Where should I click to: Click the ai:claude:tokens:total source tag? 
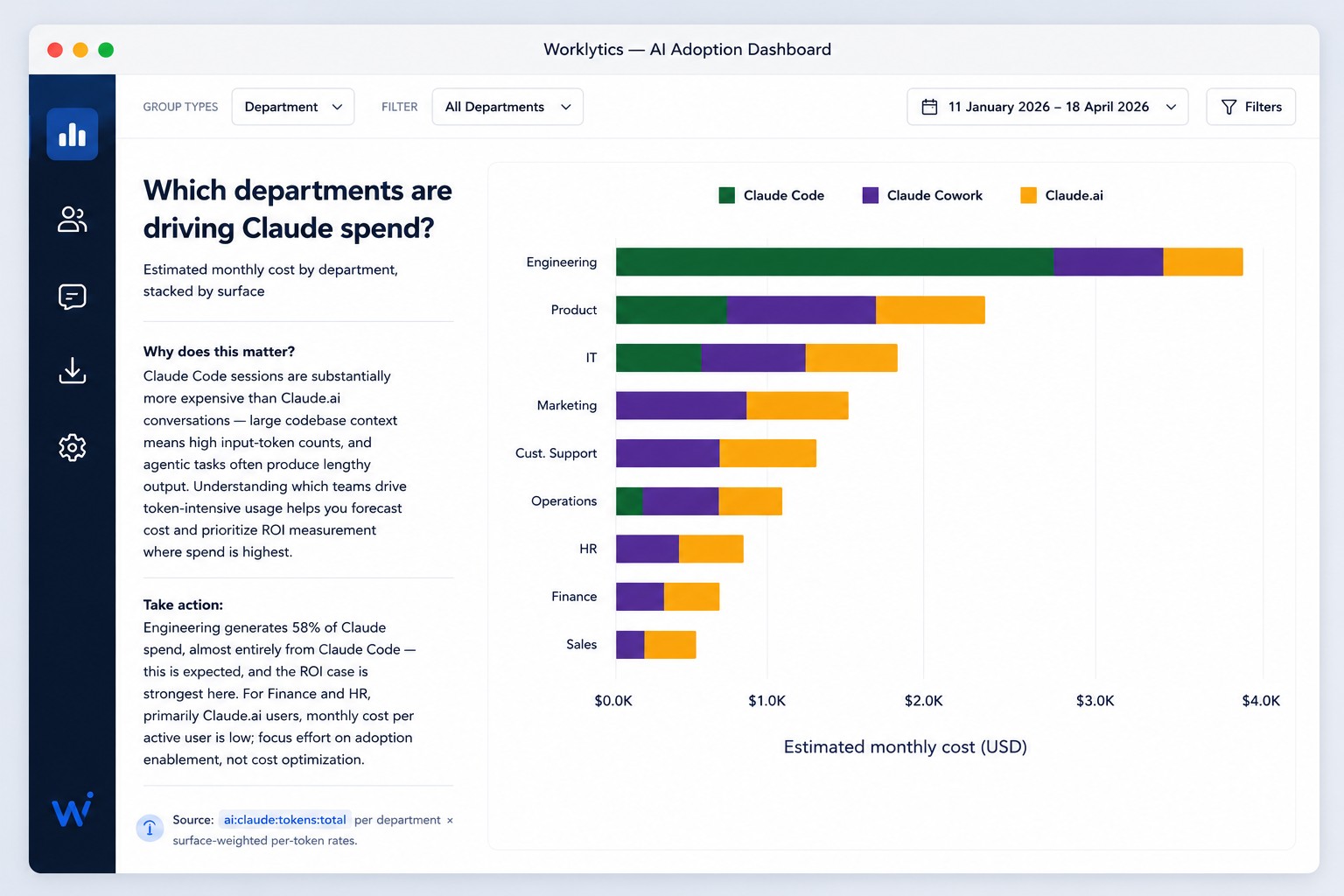284,820
